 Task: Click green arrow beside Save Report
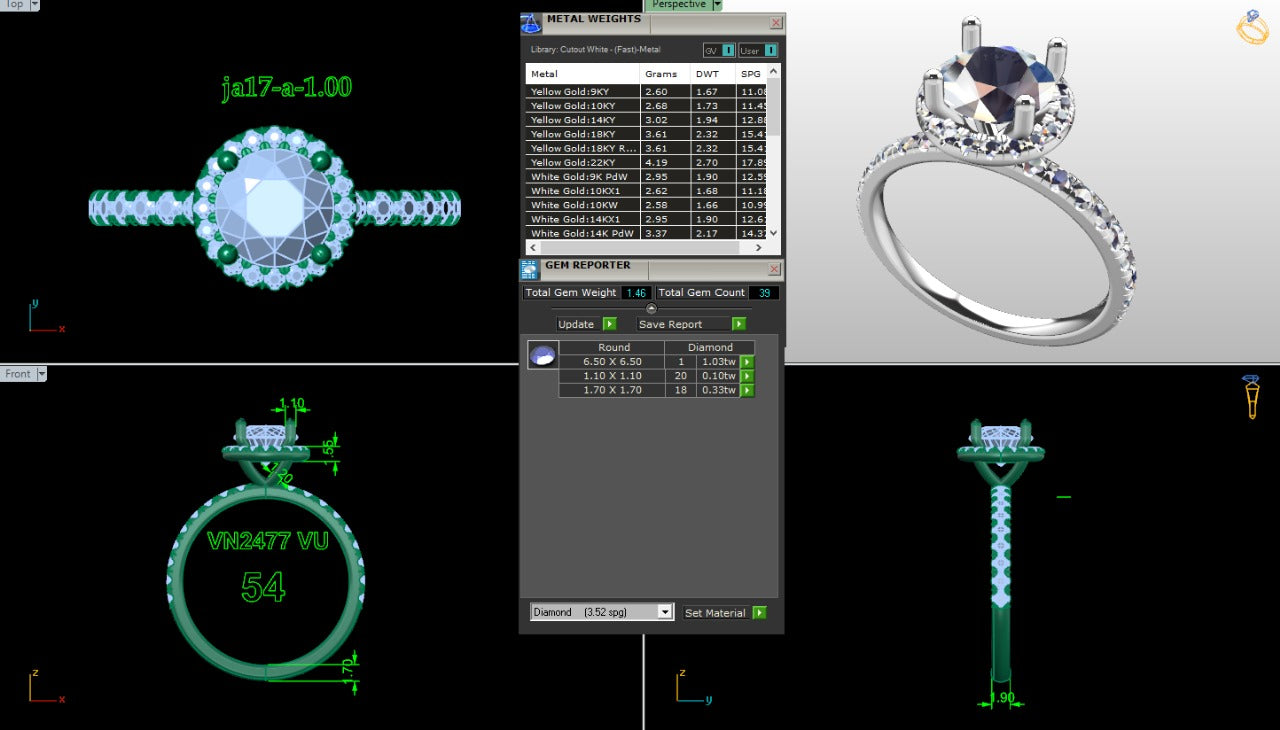click(739, 324)
